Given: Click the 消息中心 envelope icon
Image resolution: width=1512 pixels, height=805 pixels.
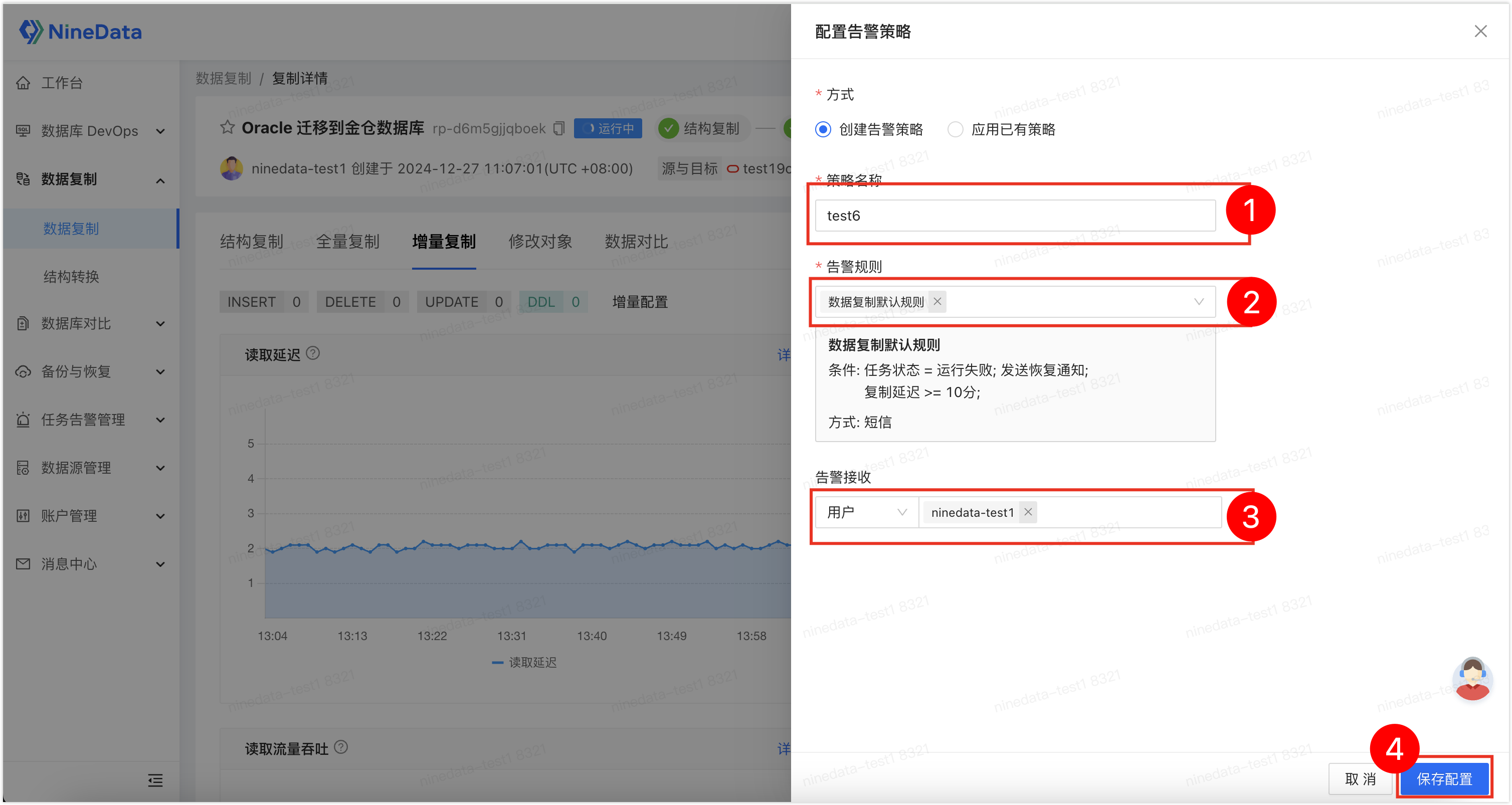Looking at the screenshot, I should (x=23, y=564).
